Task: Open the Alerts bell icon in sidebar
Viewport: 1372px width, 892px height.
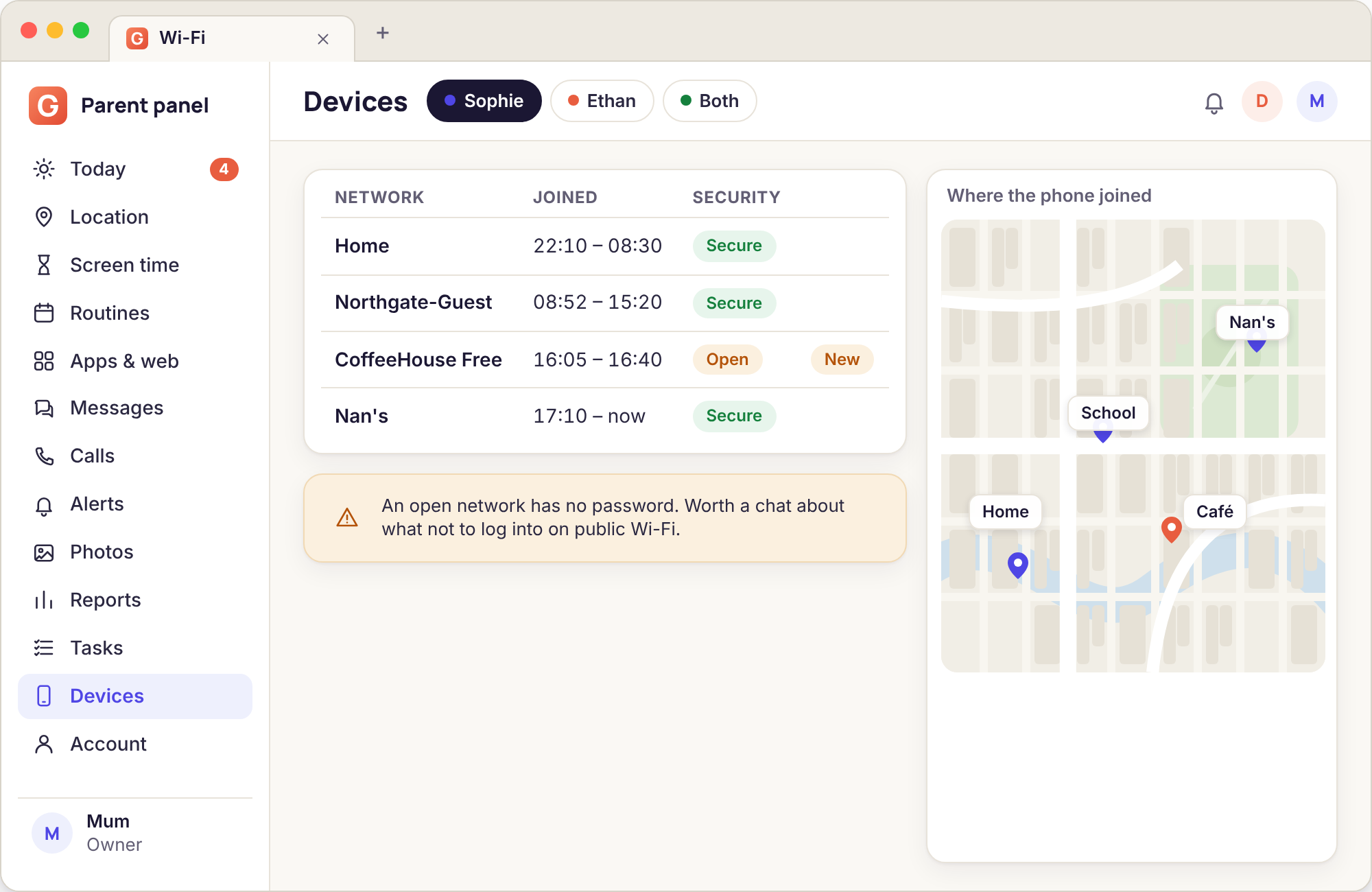Action: pos(44,505)
